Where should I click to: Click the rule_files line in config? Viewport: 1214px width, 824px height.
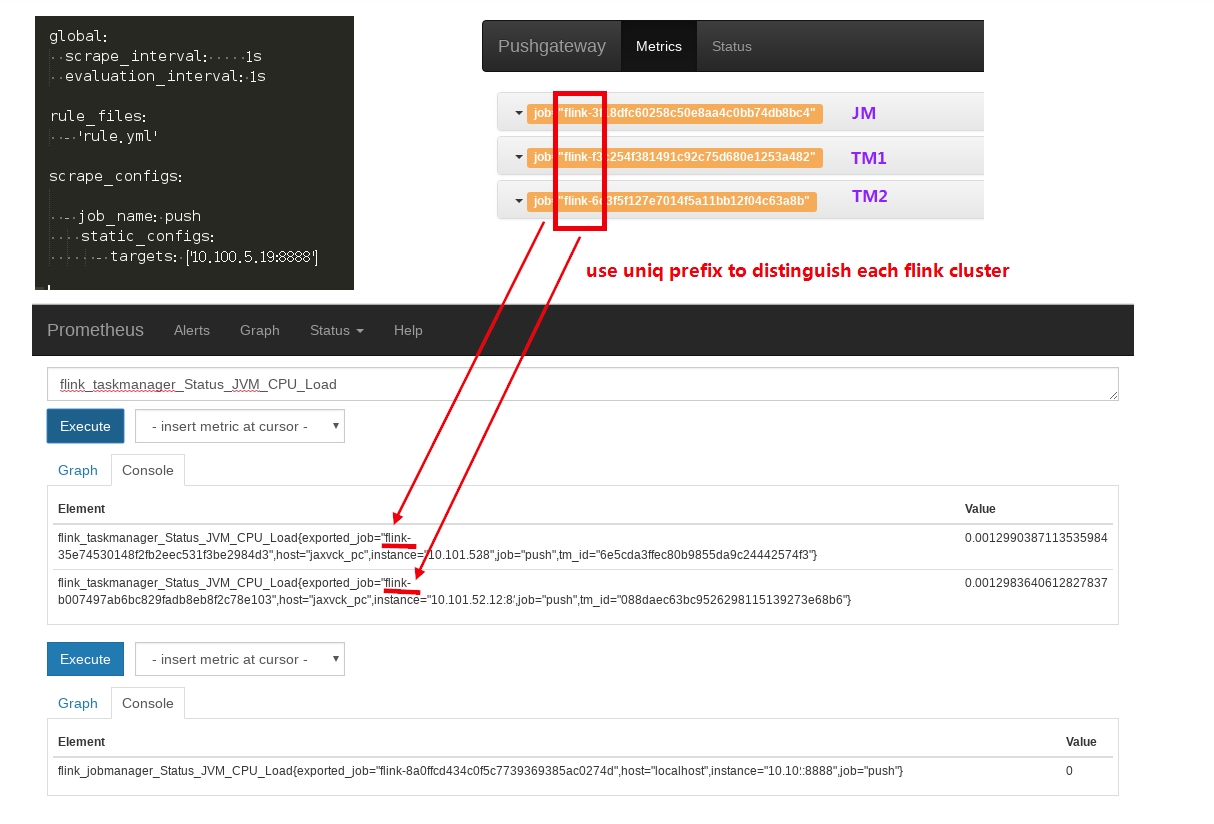98,117
